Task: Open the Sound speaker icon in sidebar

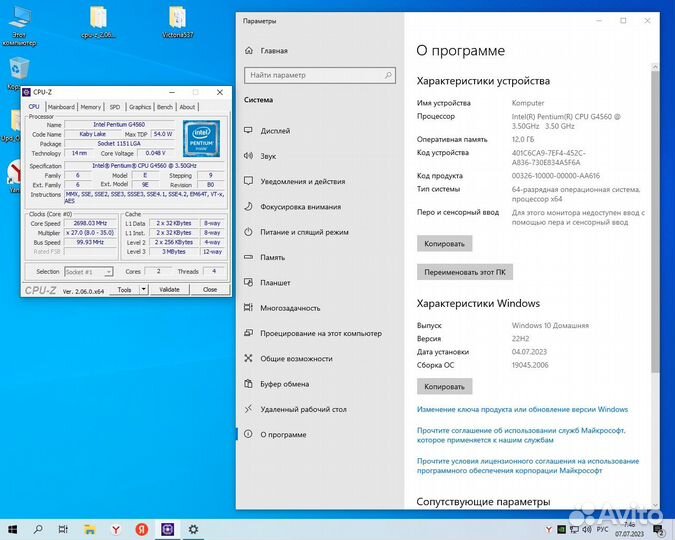Action: tap(248, 156)
